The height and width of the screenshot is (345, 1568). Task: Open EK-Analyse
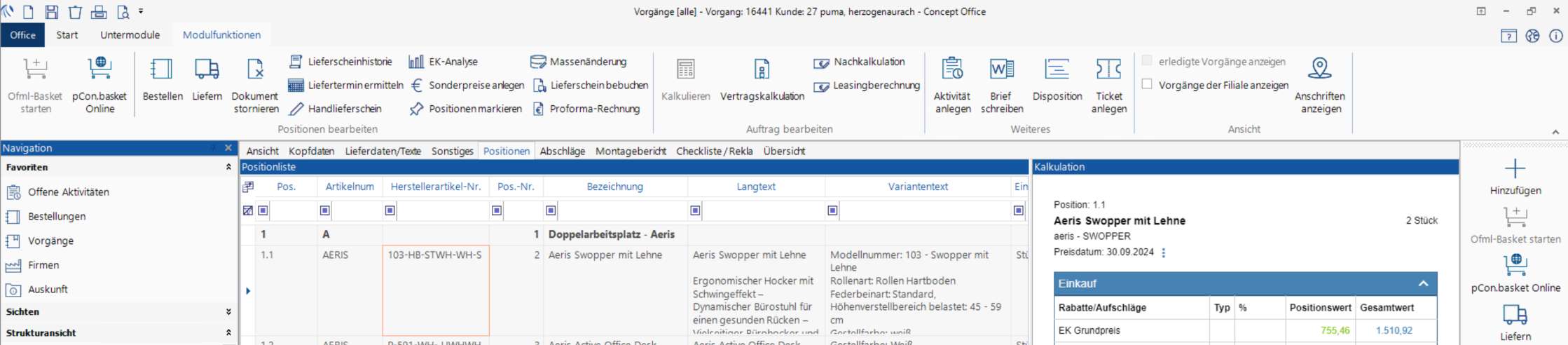[443, 62]
